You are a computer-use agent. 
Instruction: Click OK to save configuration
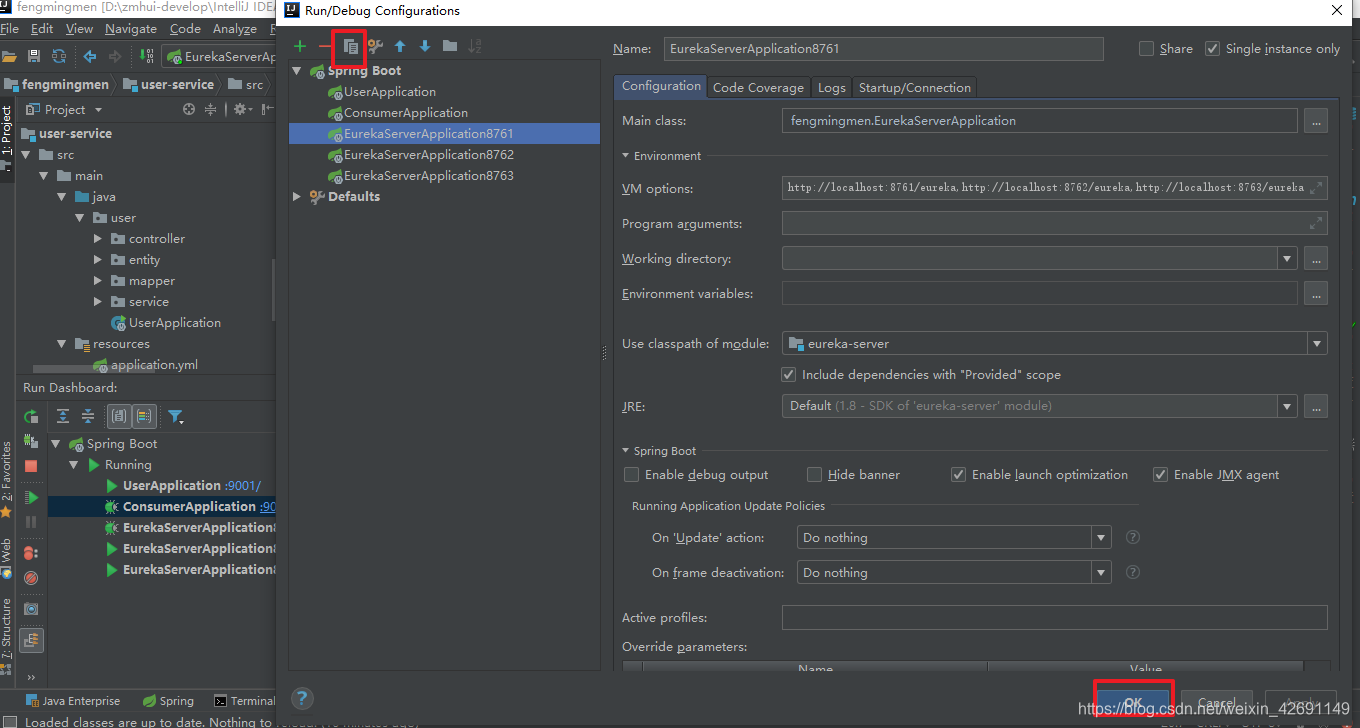click(x=1133, y=703)
